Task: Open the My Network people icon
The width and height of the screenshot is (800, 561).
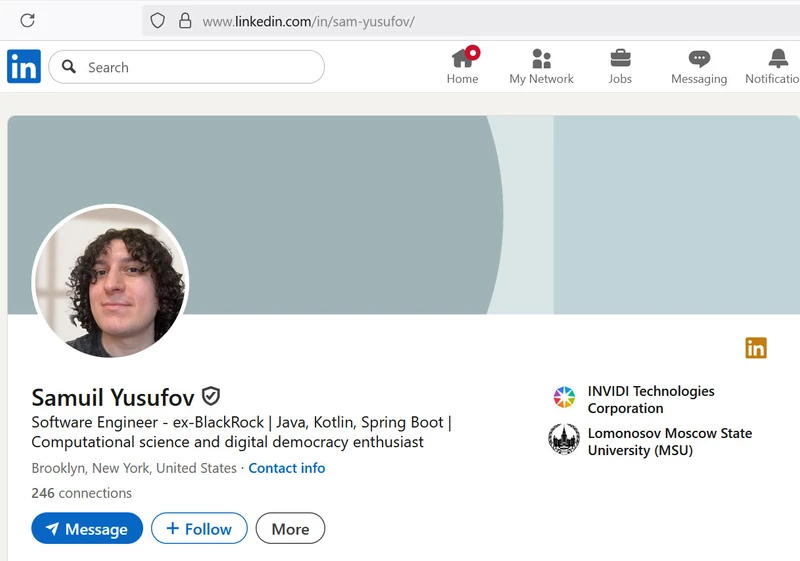Action: [x=541, y=59]
